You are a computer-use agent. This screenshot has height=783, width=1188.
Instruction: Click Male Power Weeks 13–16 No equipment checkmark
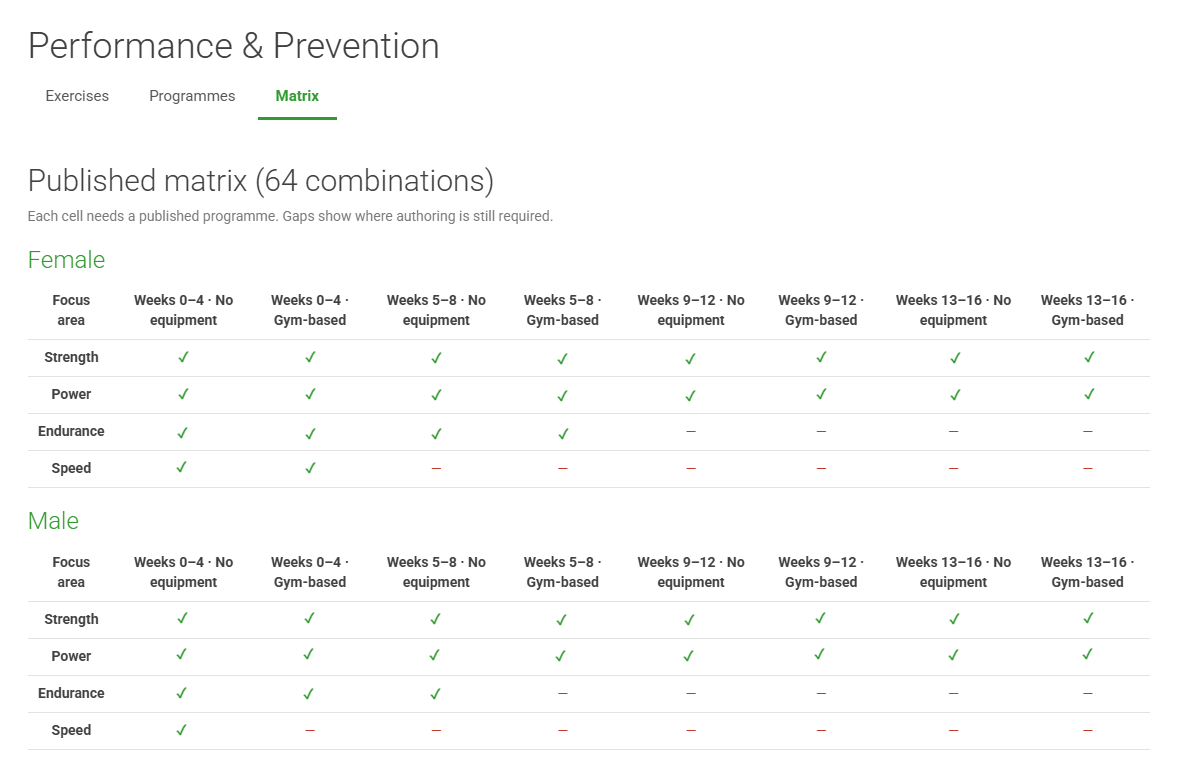[x=953, y=655]
